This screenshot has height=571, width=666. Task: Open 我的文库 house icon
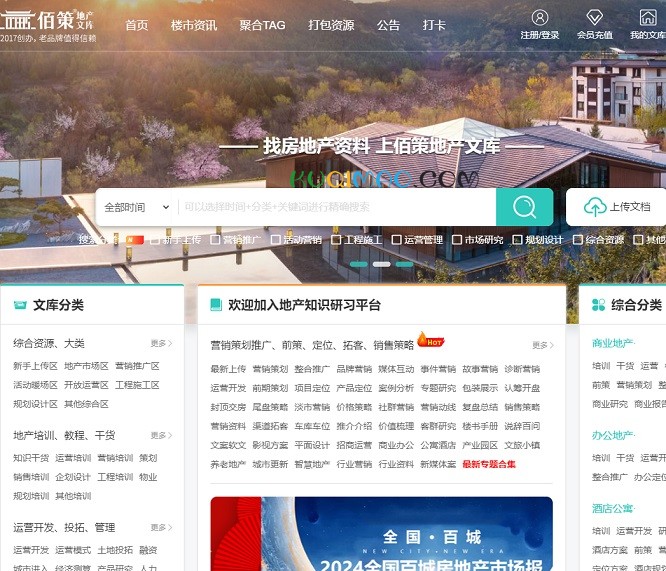tap(648, 17)
